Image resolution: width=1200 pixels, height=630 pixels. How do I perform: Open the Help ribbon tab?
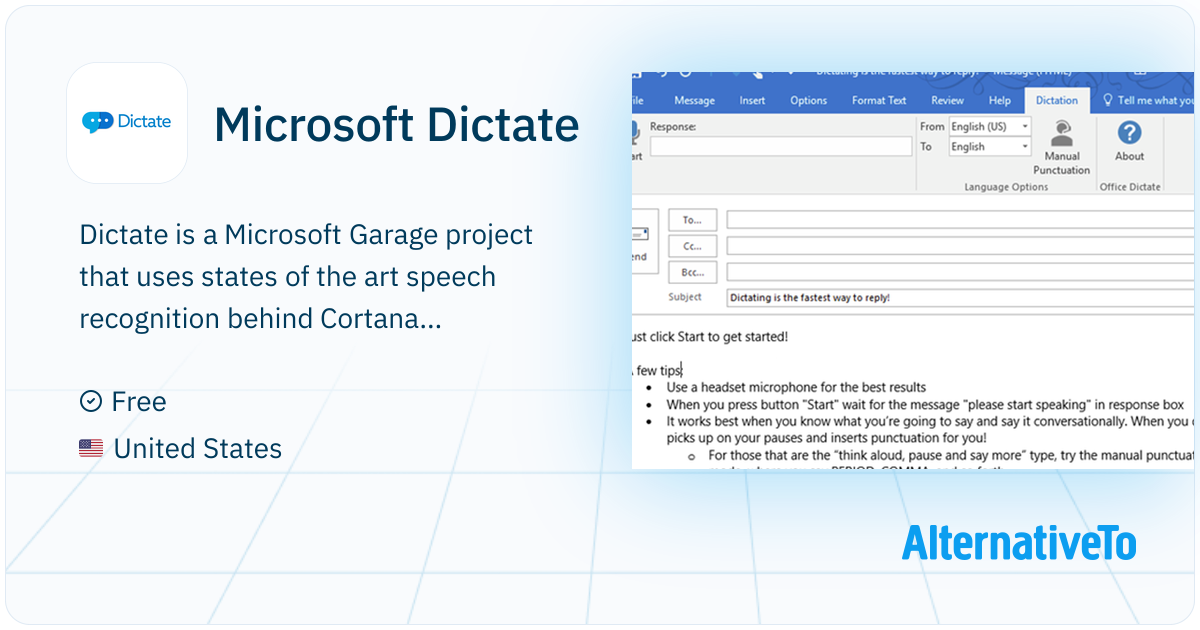coord(999,100)
